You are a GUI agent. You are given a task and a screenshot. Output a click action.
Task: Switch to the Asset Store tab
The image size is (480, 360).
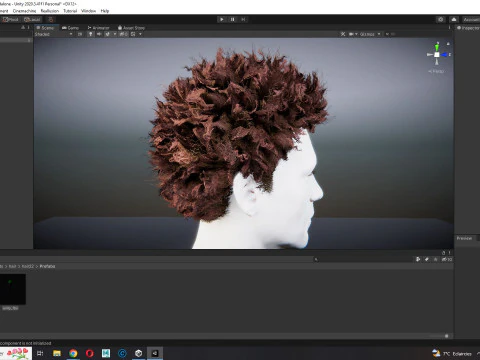click(131, 28)
